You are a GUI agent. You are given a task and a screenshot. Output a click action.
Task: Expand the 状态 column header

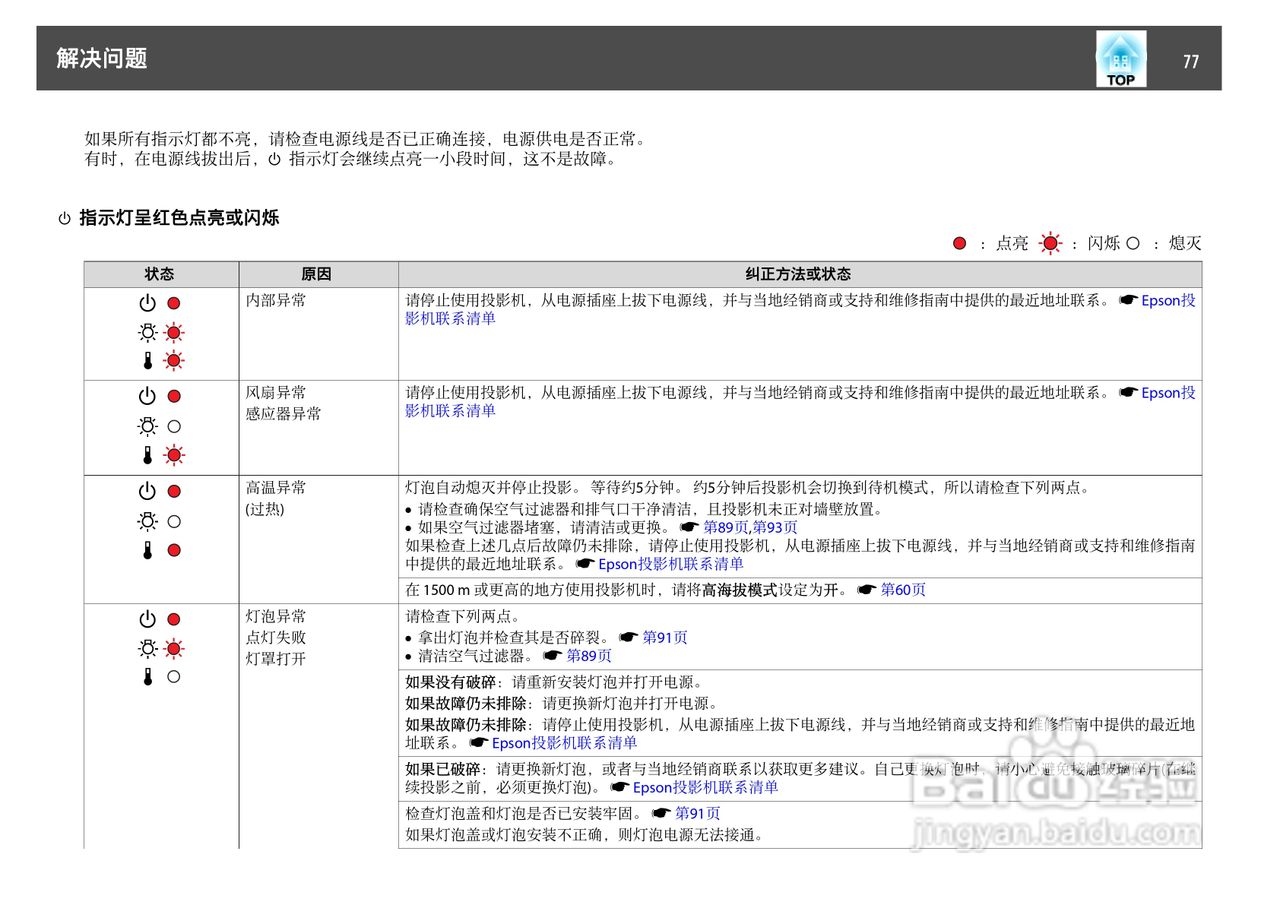160,272
